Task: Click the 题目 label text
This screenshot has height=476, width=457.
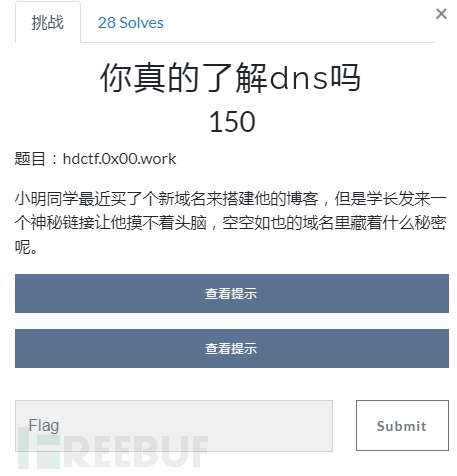Action: pyautogui.click(x=30, y=159)
